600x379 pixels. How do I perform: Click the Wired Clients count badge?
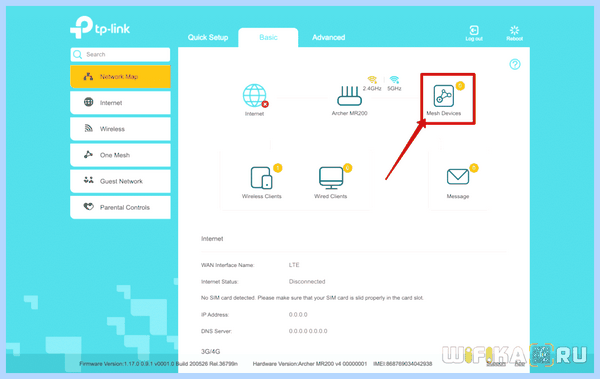click(347, 168)
